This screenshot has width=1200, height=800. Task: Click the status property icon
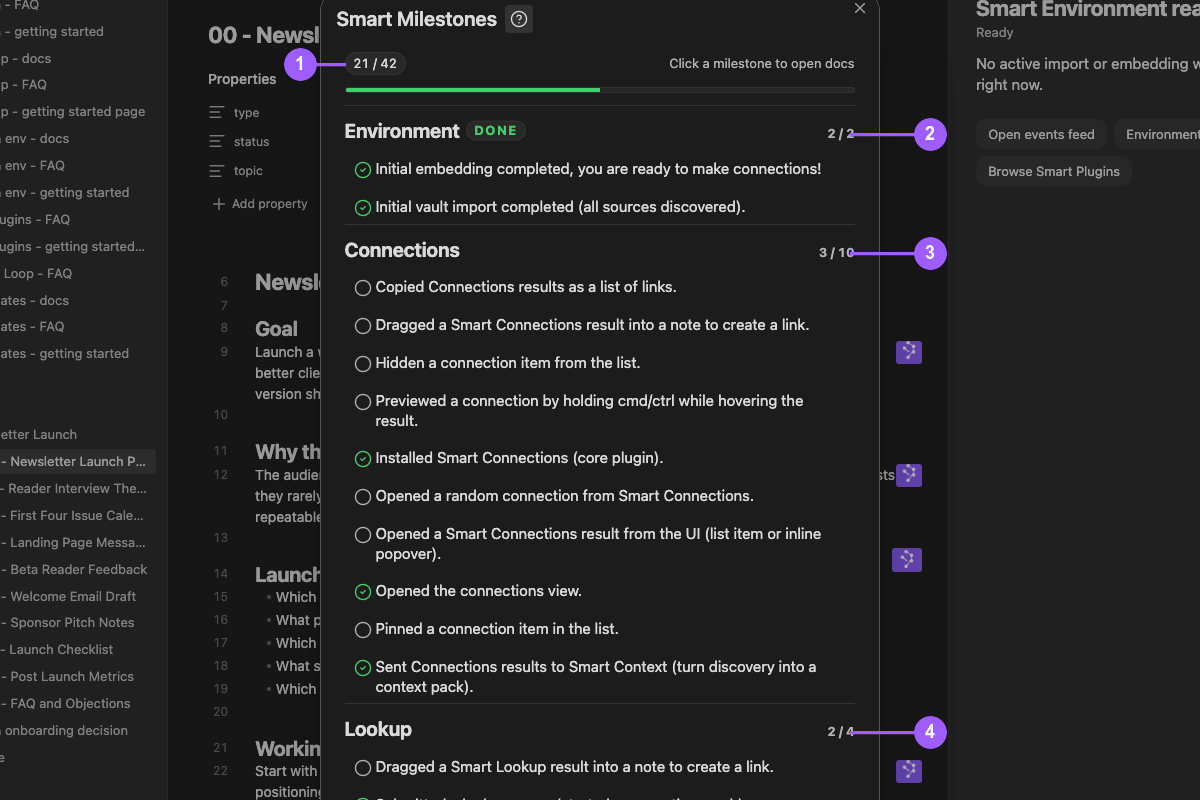click(217, 142)
